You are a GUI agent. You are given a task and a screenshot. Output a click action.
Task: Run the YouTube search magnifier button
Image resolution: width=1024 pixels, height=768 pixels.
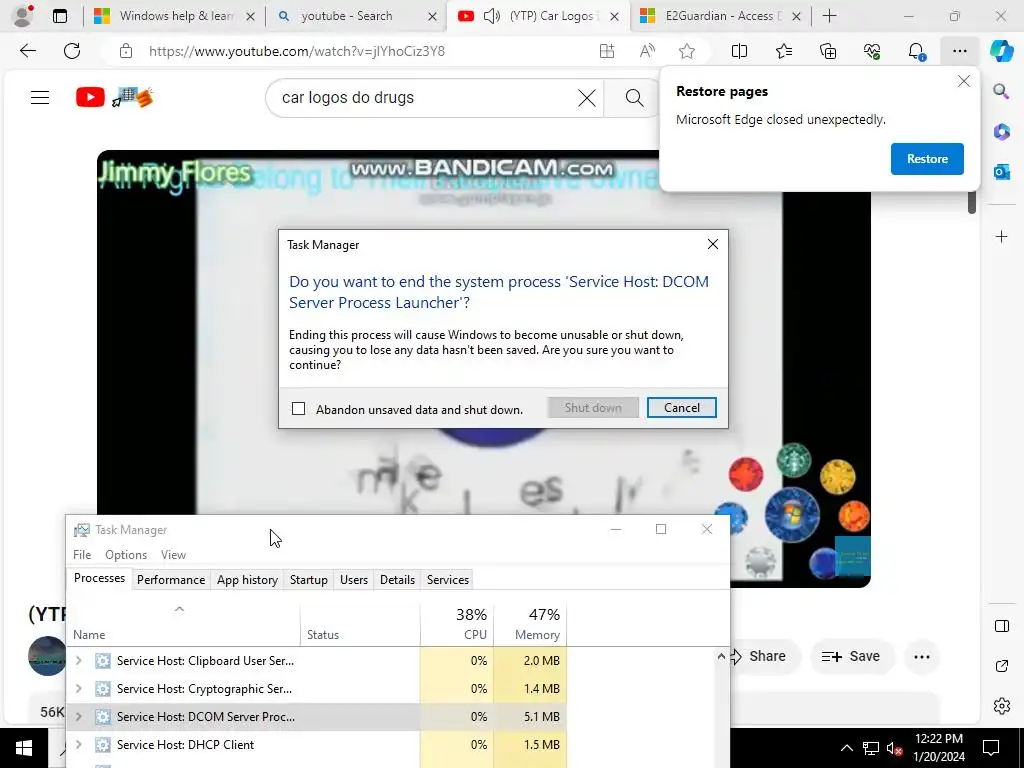pyautogui.click(x=633, y=98)
